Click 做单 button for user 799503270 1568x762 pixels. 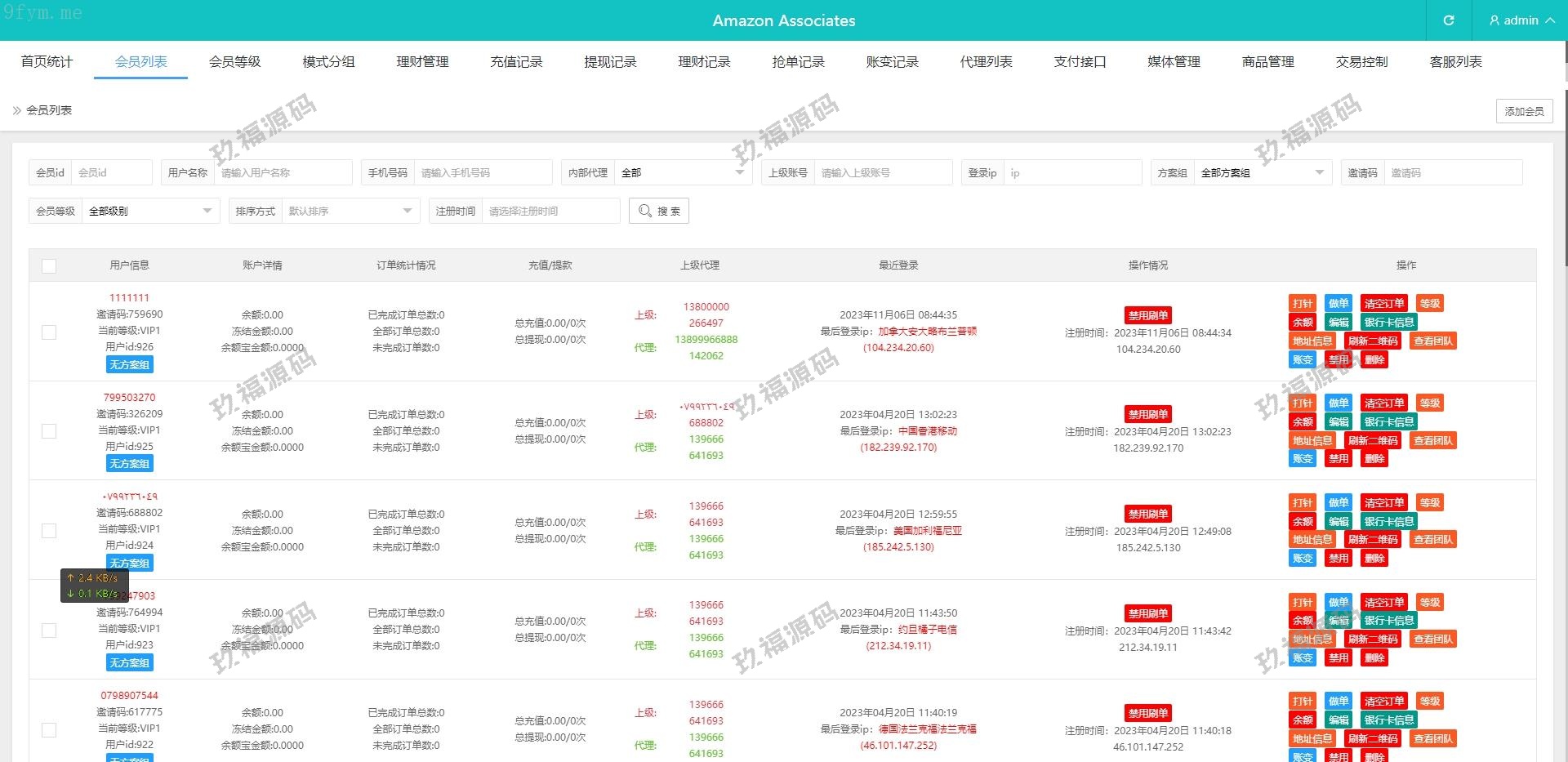pyautogui.click(x=1338, y=403)
